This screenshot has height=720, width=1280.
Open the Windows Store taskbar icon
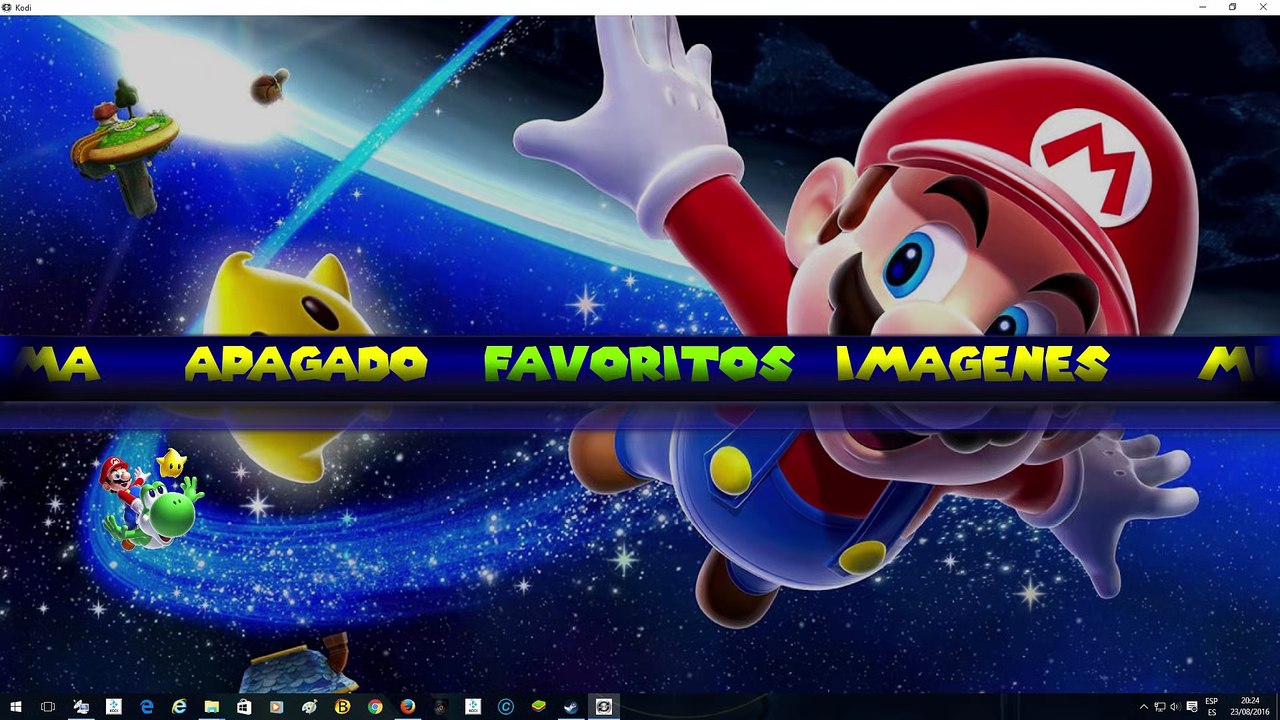click(244, 707)
